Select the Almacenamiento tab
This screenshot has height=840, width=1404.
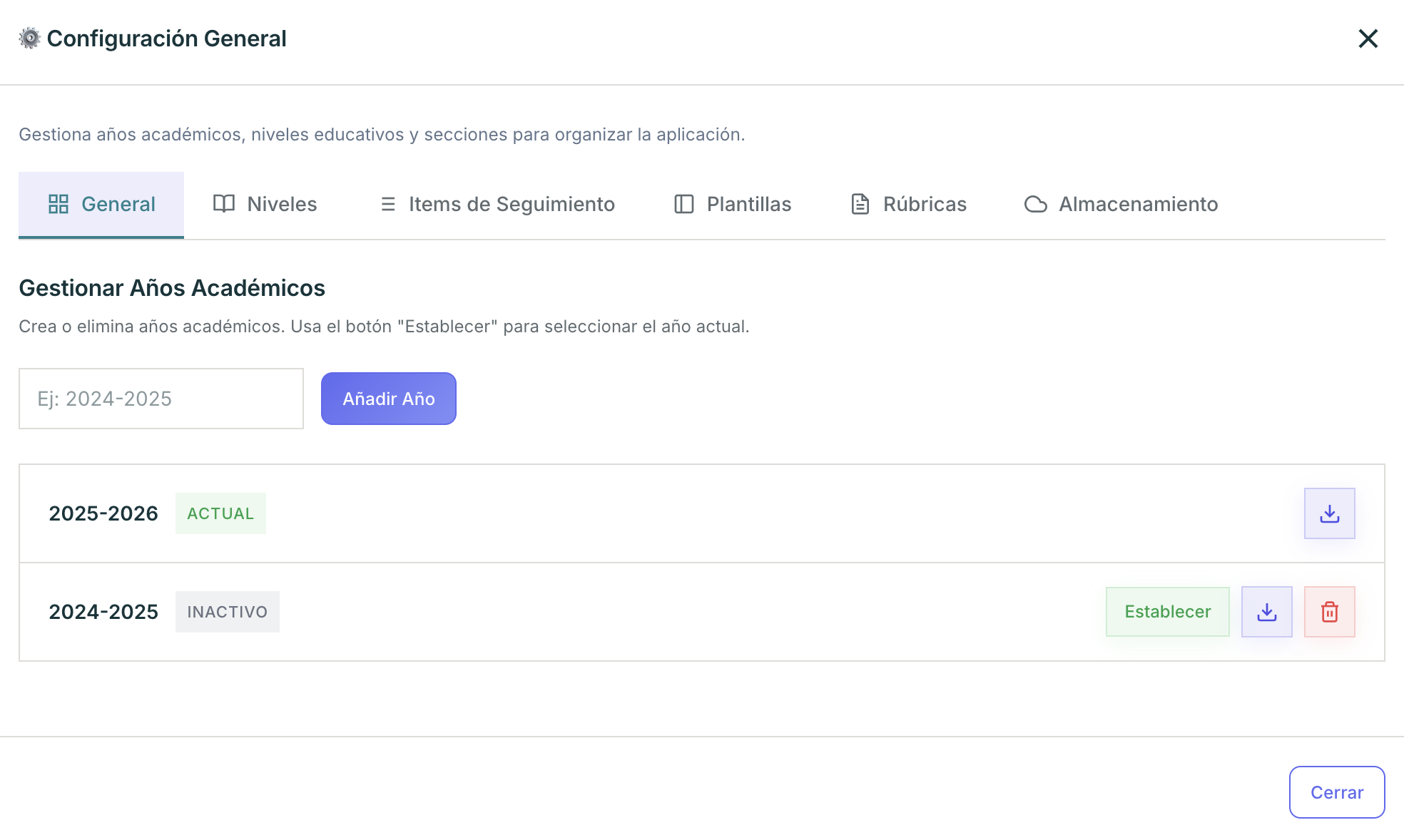(1137, 204)
